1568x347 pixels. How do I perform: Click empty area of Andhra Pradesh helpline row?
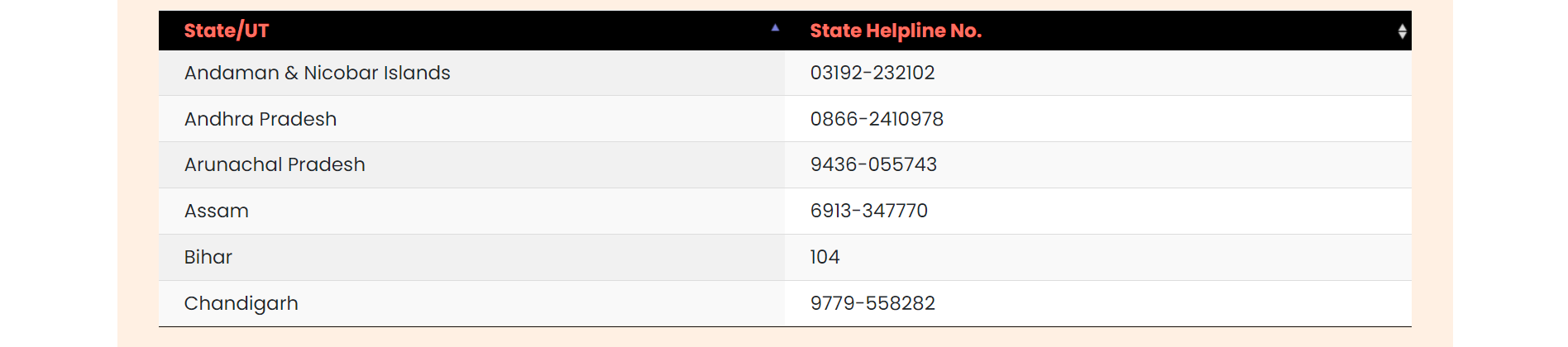(1174, 119)
